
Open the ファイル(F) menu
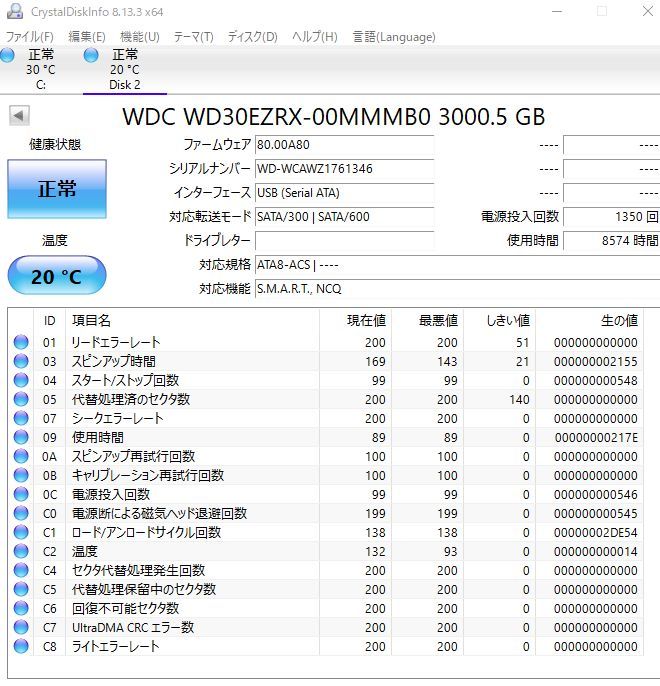[29, 37]
